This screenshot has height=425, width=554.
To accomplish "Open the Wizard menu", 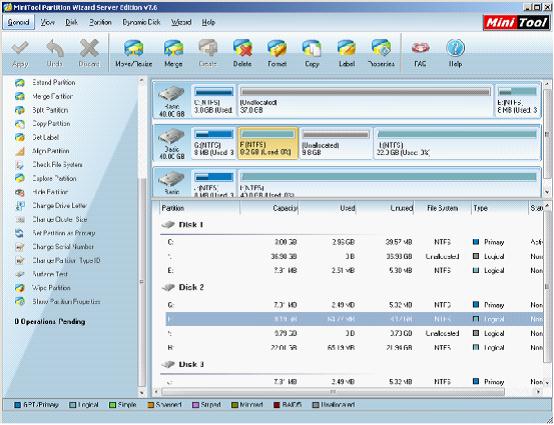I will pyautogui.click(x=181, y=22).
